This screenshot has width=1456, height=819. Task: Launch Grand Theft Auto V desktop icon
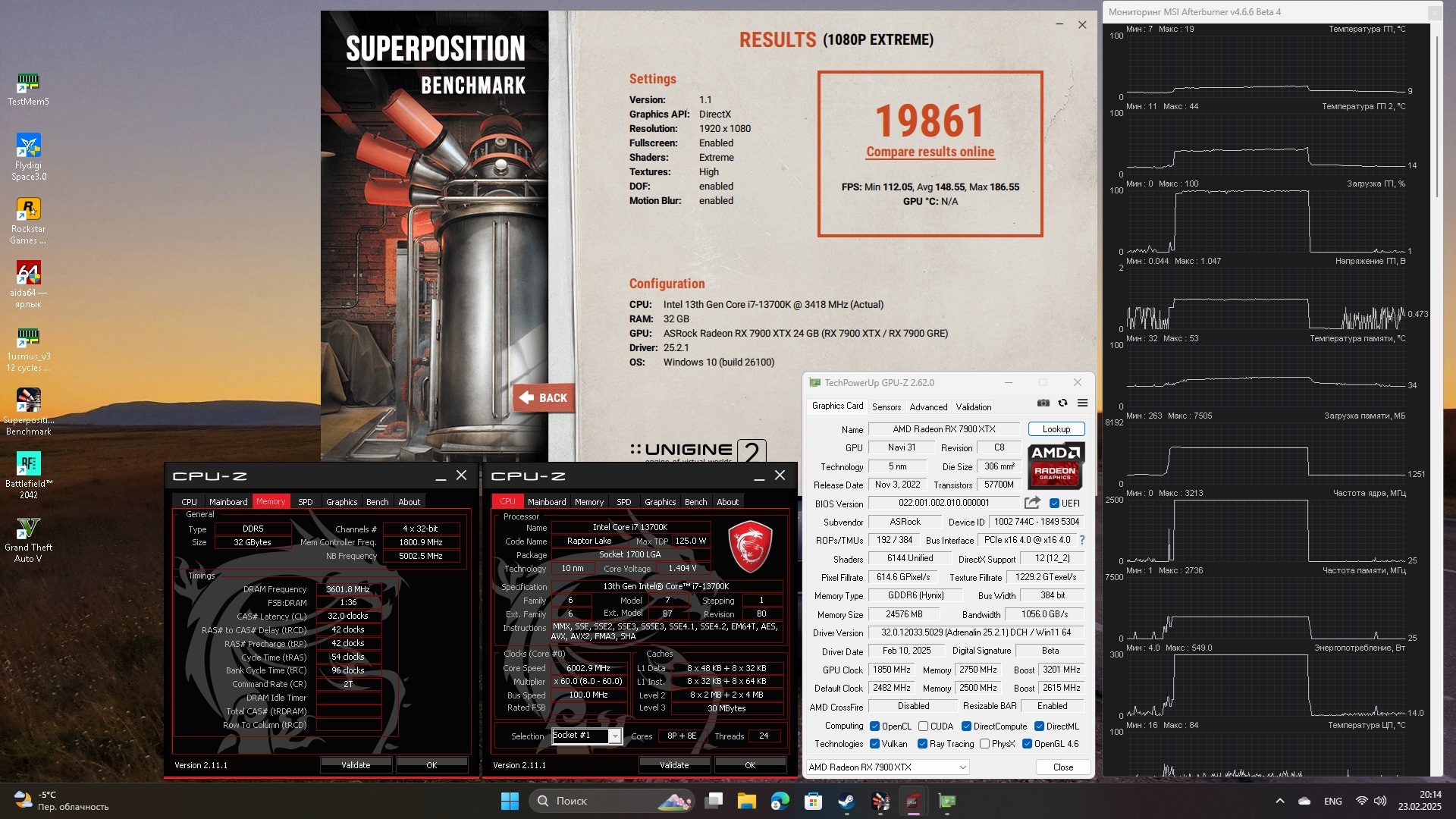pos(28,540)
